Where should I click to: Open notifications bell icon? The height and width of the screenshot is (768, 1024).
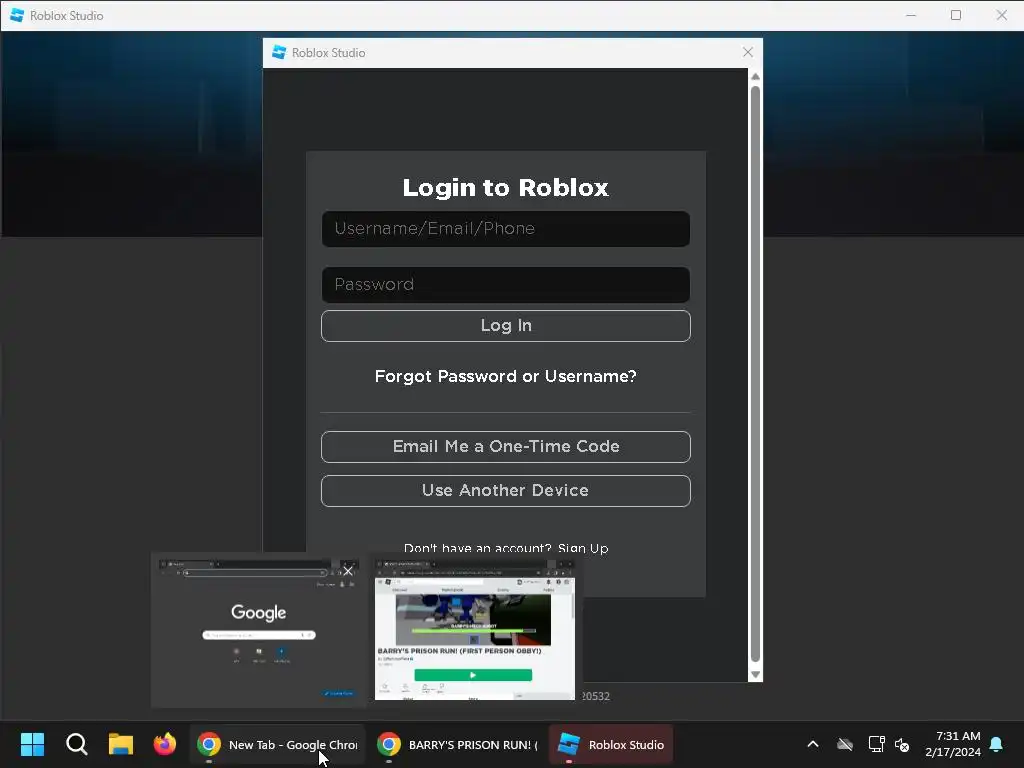(996, 744)
